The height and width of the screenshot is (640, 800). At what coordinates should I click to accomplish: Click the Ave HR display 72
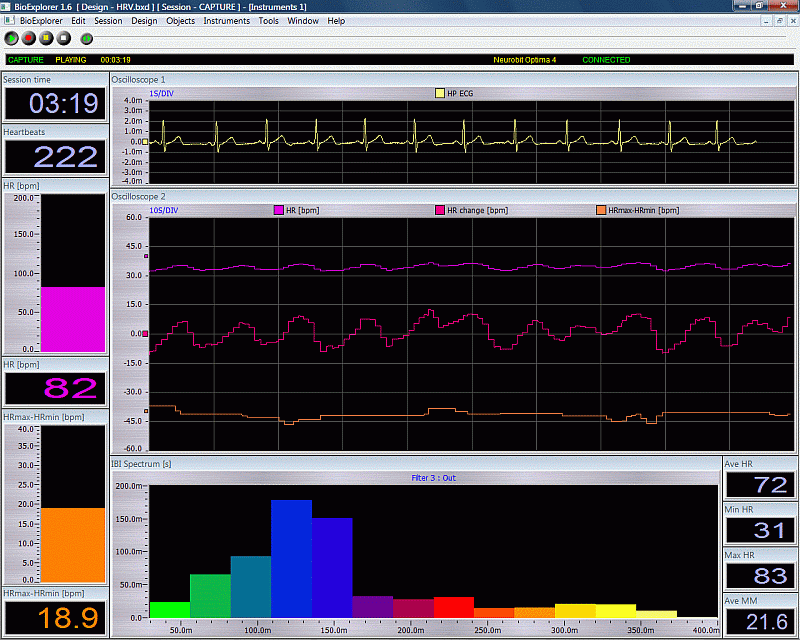click(x=760, y=485)
